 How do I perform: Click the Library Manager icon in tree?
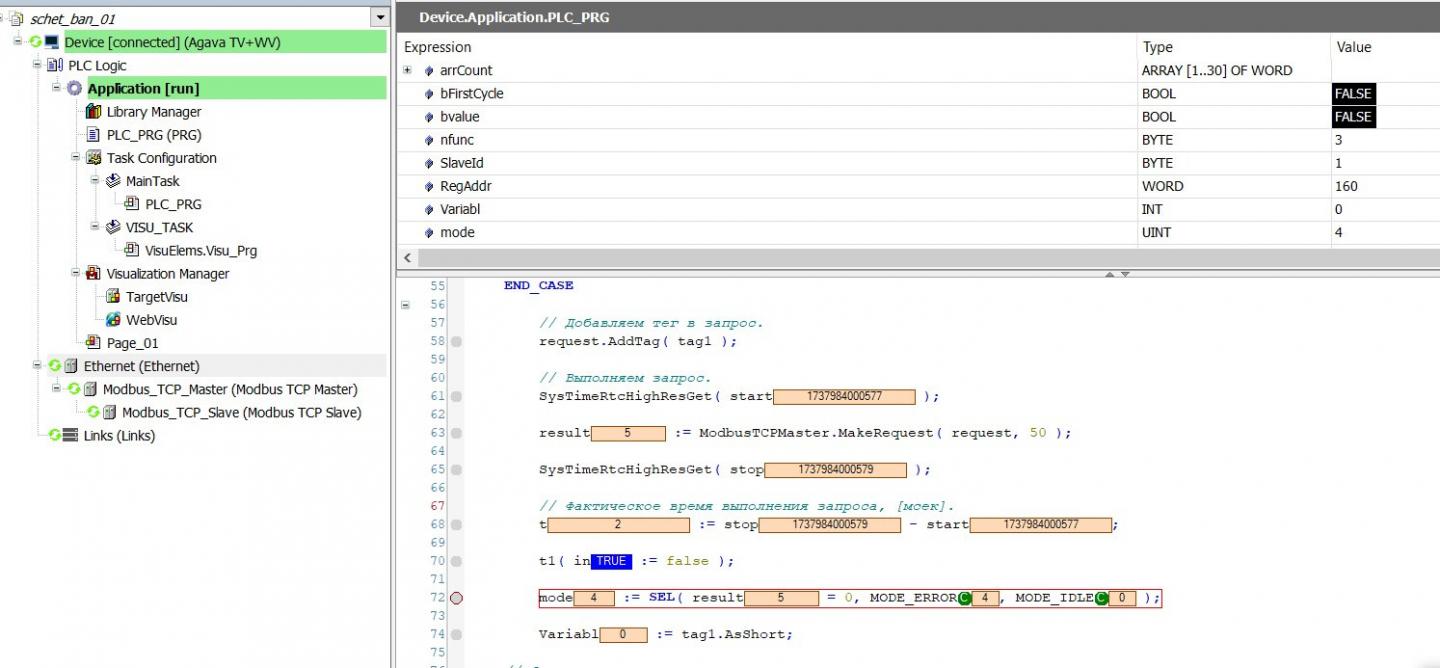pos(95,112)
